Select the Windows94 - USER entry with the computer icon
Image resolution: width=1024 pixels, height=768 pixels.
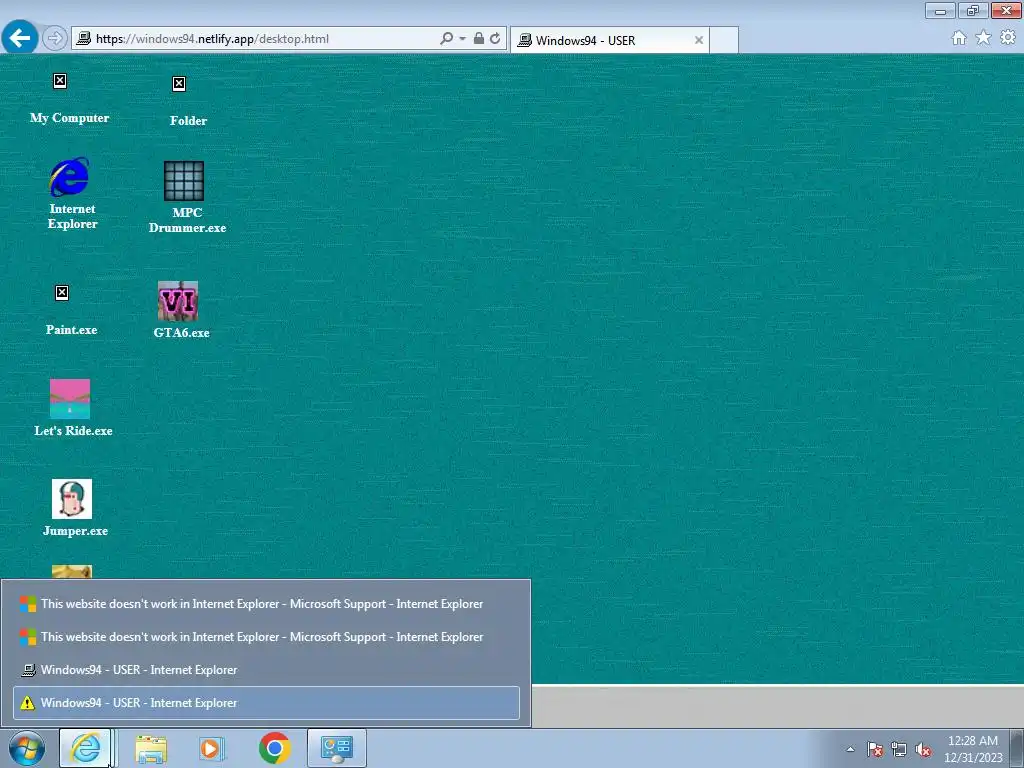click(x=266, y=670)
